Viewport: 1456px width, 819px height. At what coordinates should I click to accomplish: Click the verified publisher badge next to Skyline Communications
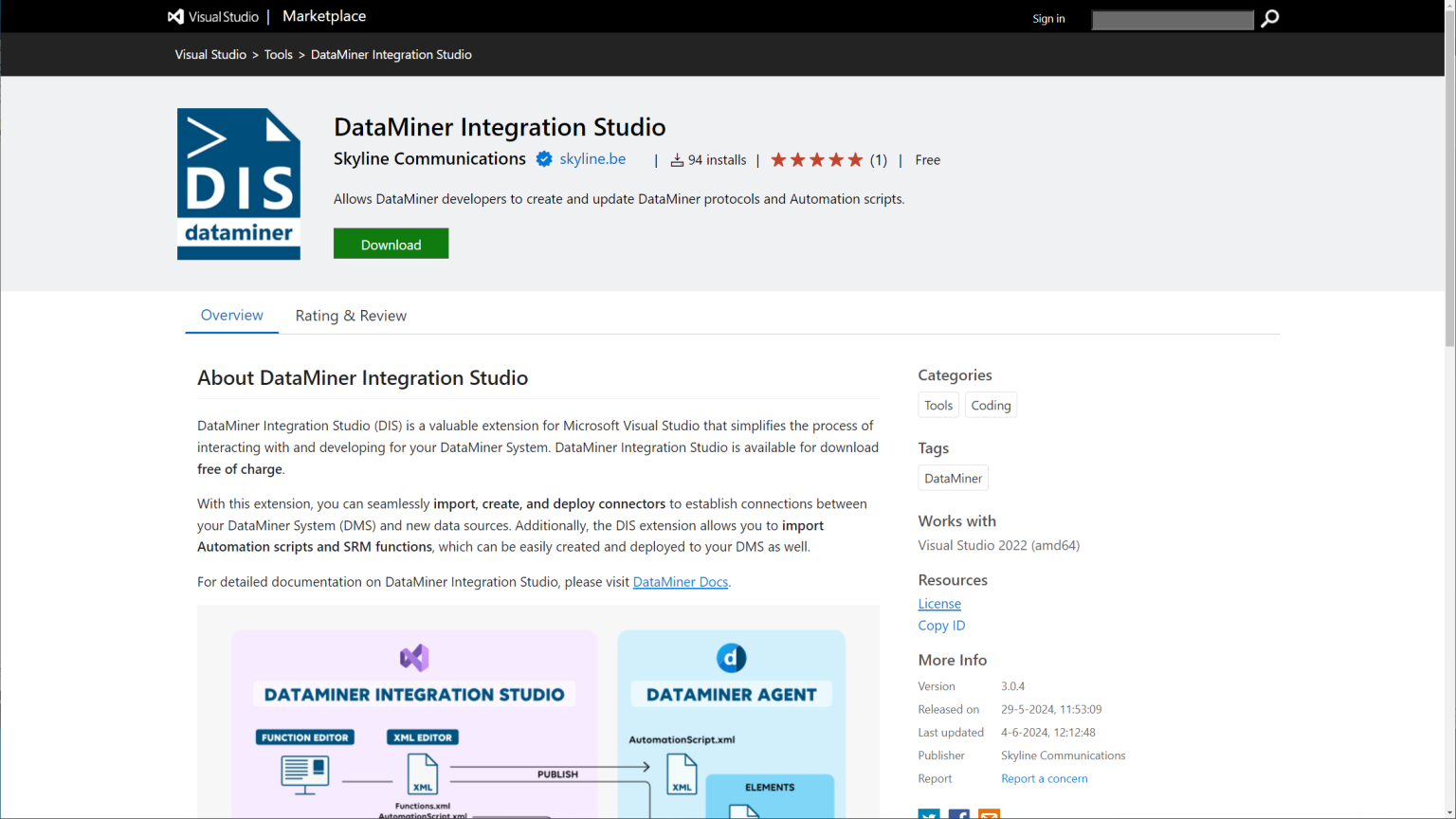543,159
